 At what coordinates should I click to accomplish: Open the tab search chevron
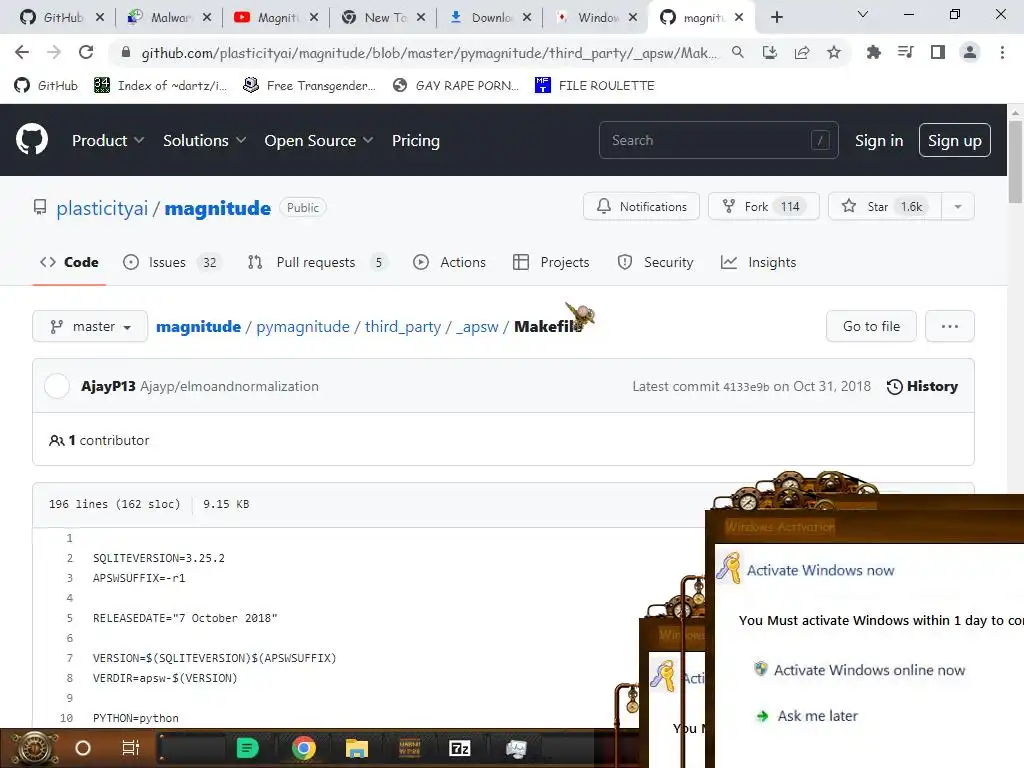(x=863, y=14)
